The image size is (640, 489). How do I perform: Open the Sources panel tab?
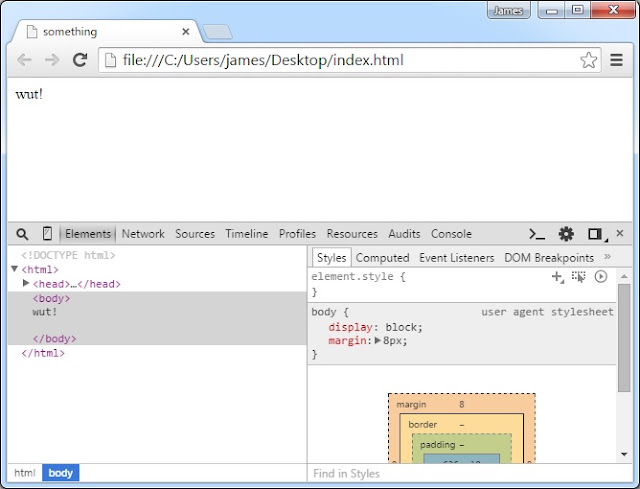(195, 234)
